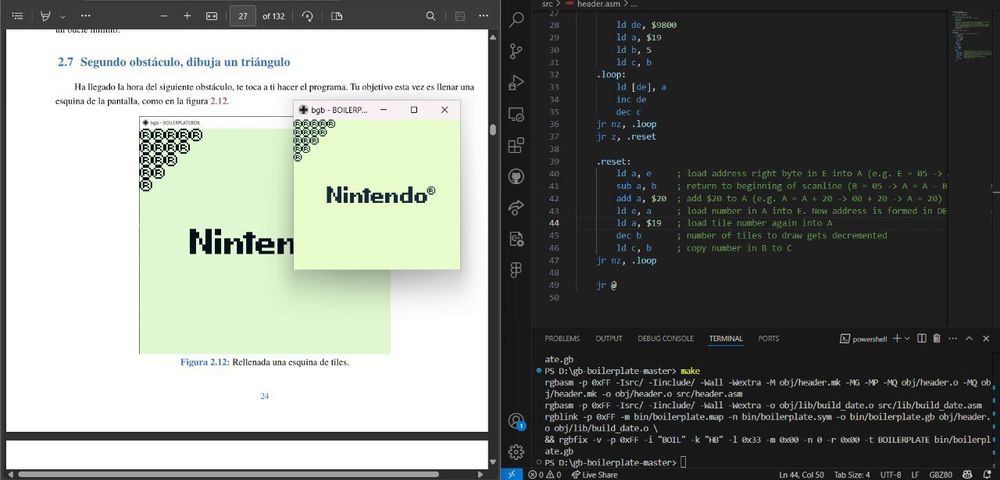Click the PDF save disk icon

[x=459, y=16]
